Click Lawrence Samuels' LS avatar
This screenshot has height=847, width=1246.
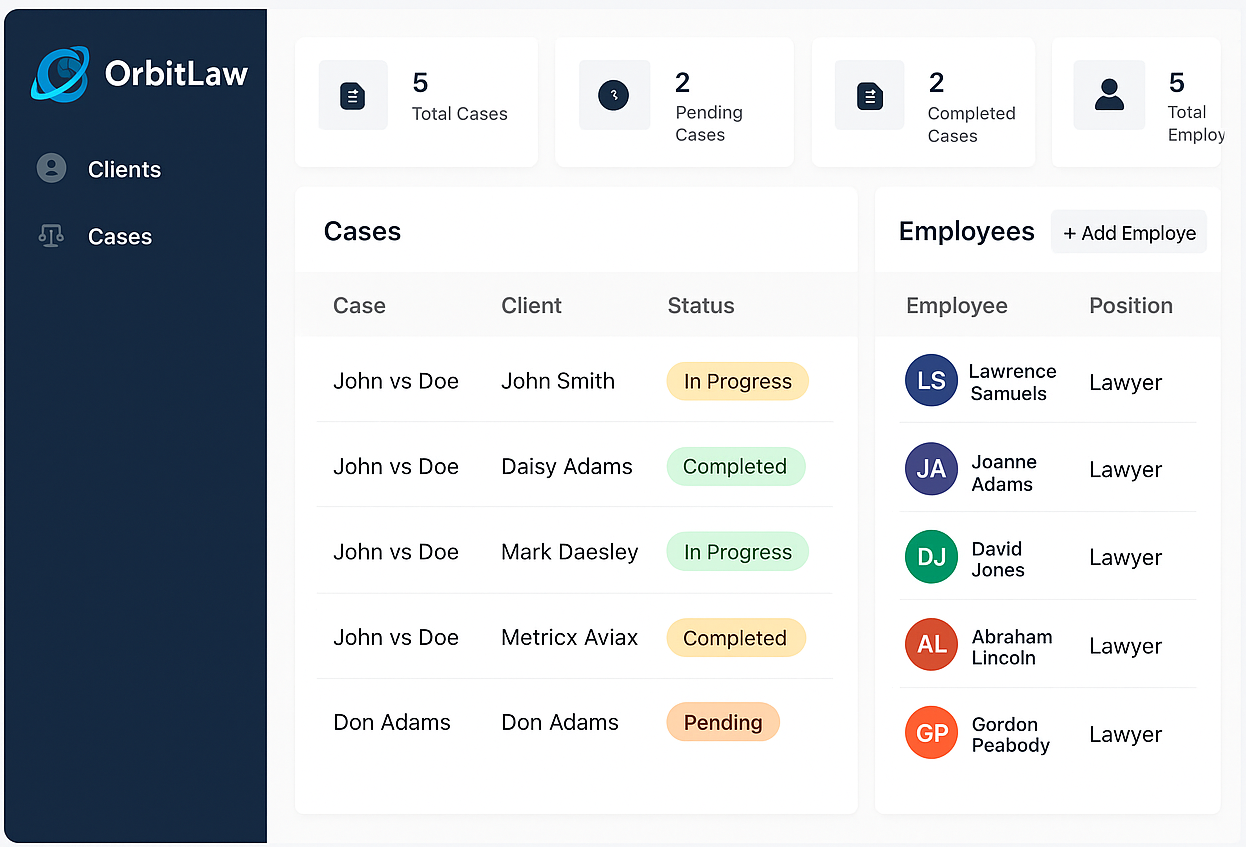[x=930, y=381]
